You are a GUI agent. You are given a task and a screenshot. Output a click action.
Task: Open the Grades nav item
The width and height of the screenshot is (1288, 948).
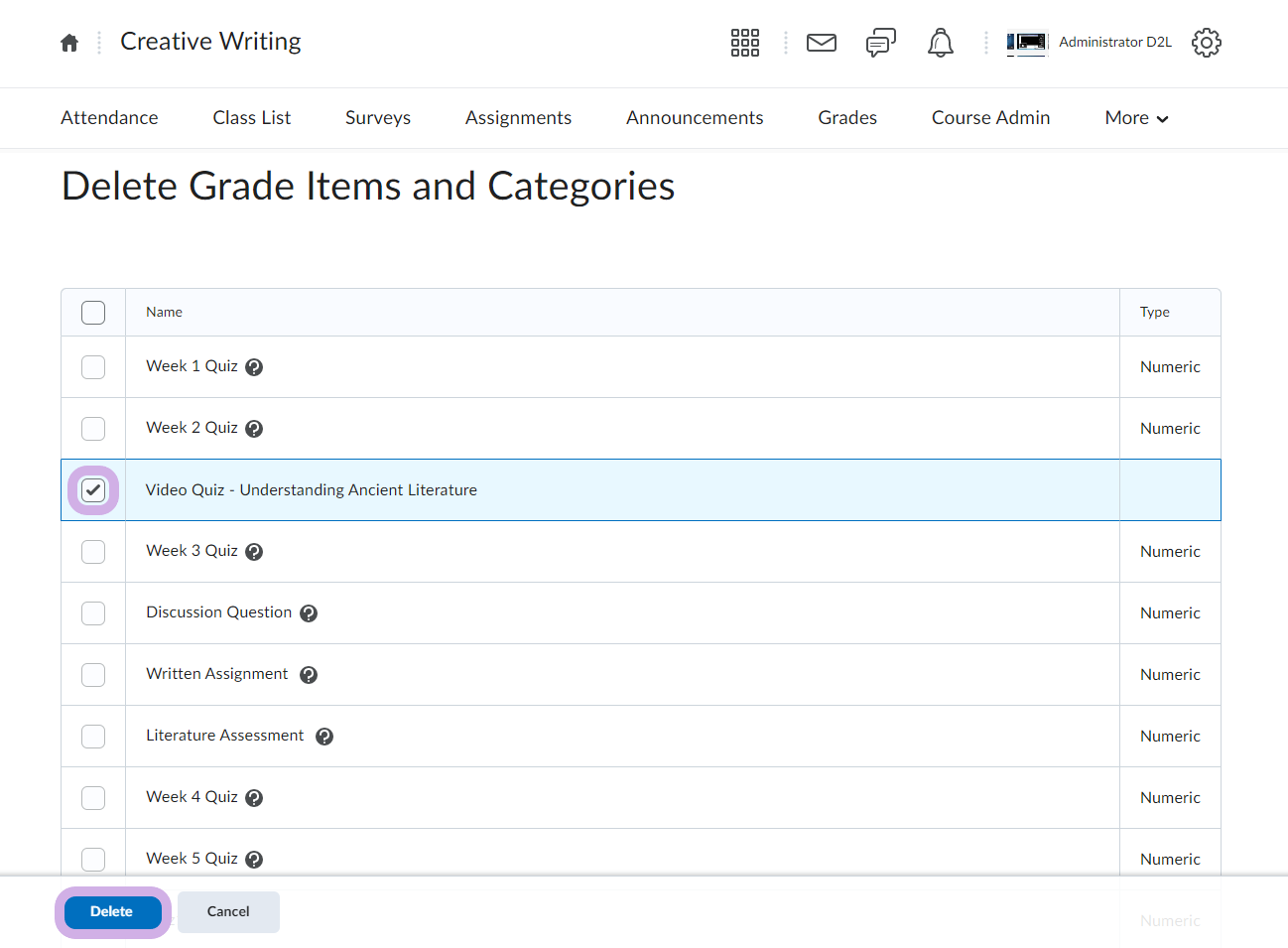coord(846,118)
